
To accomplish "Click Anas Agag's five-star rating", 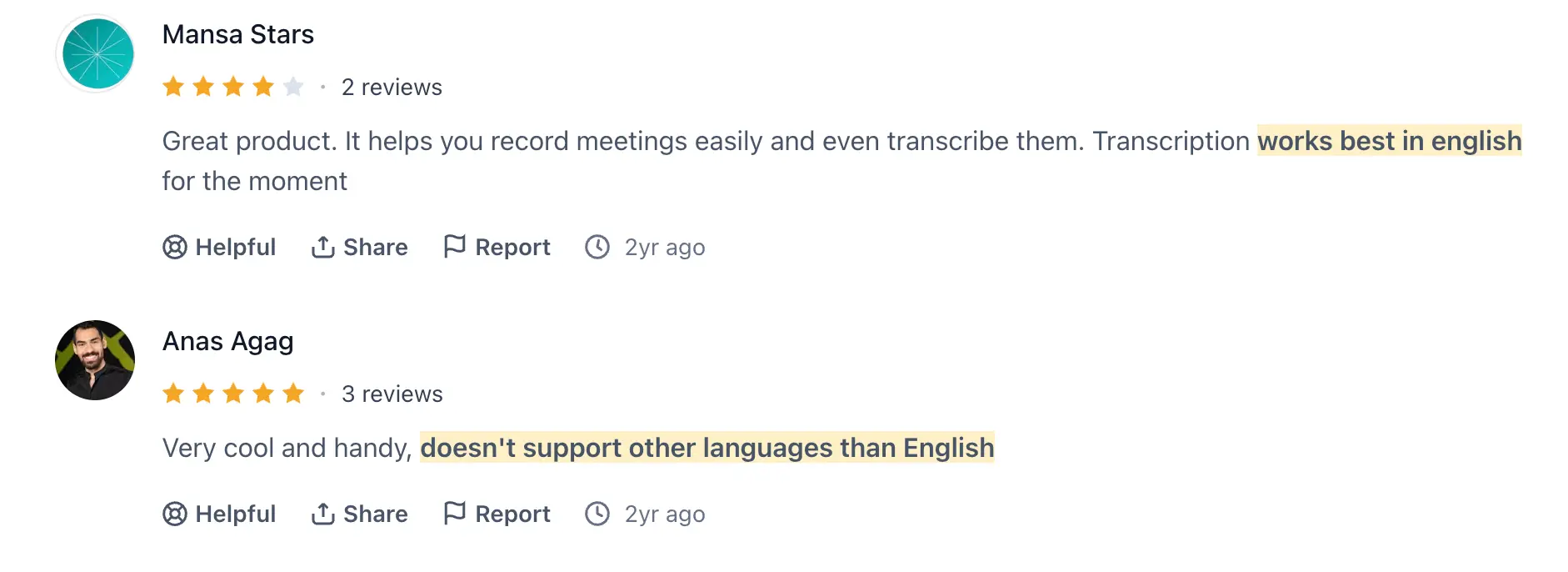I will coord(233,394).
